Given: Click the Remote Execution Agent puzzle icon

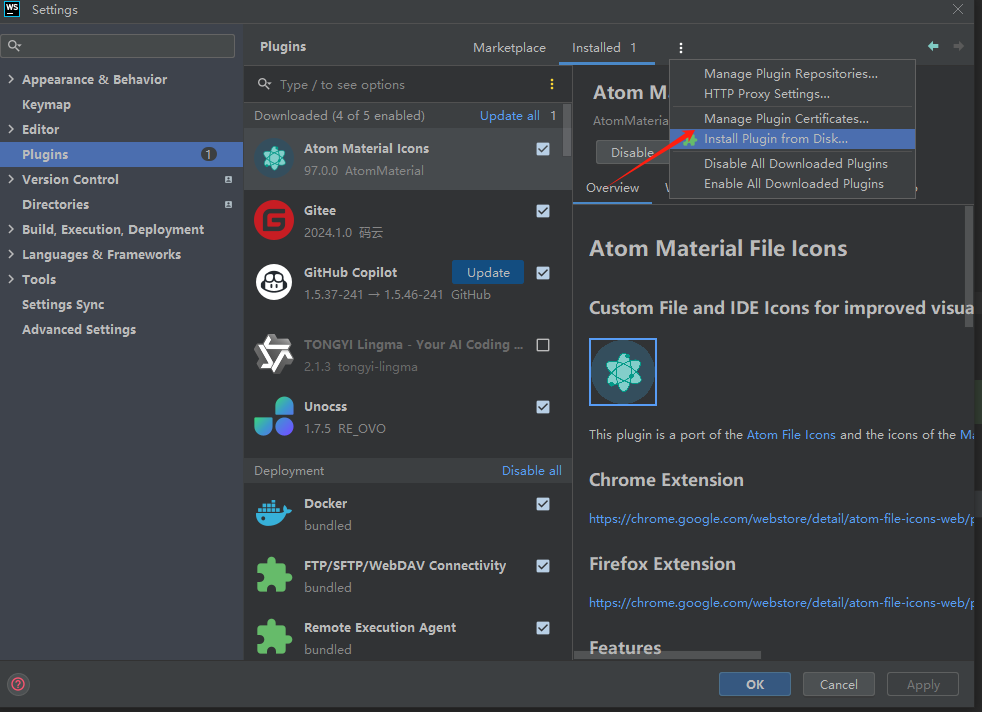Looking at the screenshot, I should click(274, 637).
